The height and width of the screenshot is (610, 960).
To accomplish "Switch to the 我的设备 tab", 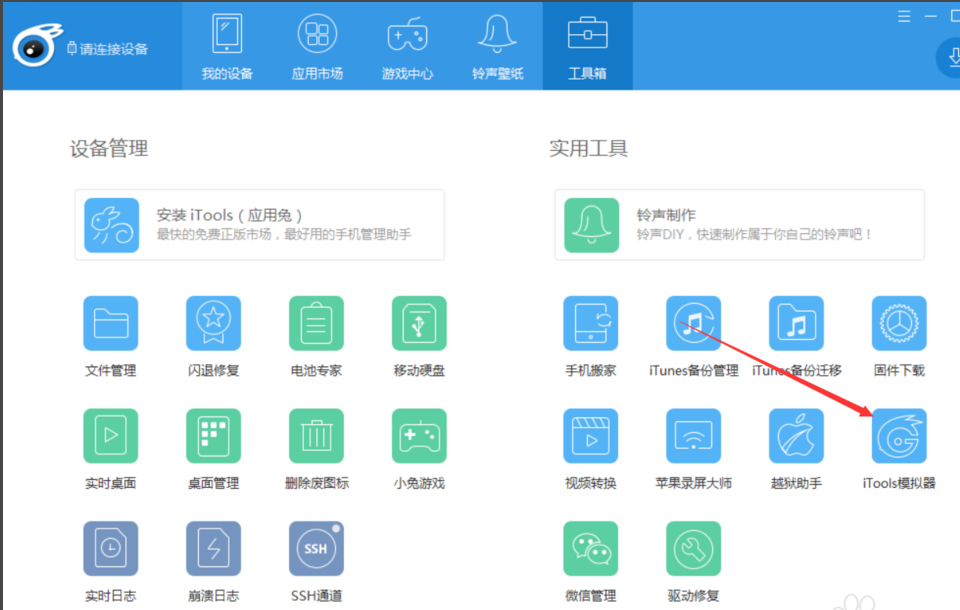I will [x=227, y=46].
